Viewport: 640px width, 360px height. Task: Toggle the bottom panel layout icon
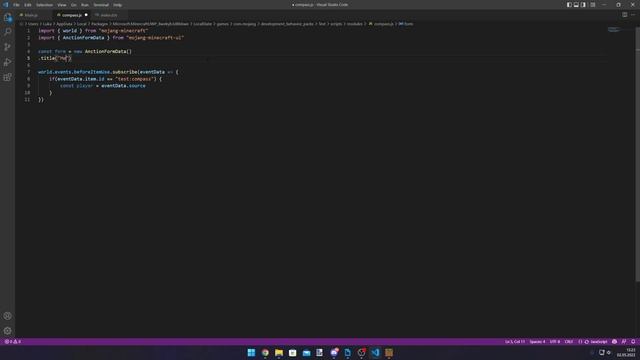(x=576, y=5)
